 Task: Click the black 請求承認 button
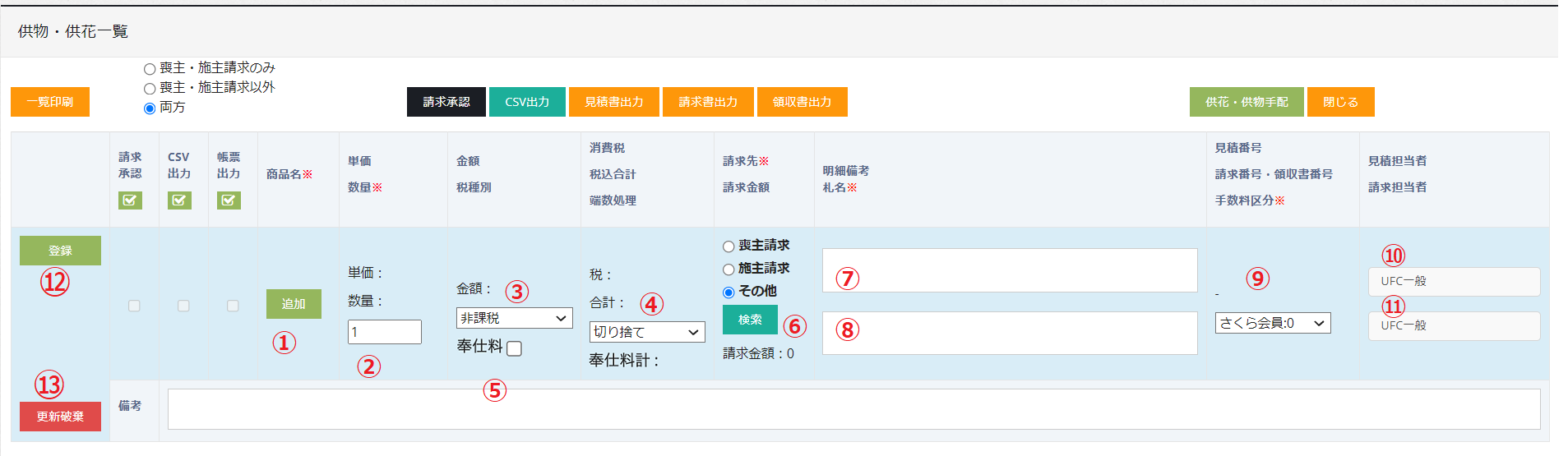pyautogui.click(x=446, y=102)
